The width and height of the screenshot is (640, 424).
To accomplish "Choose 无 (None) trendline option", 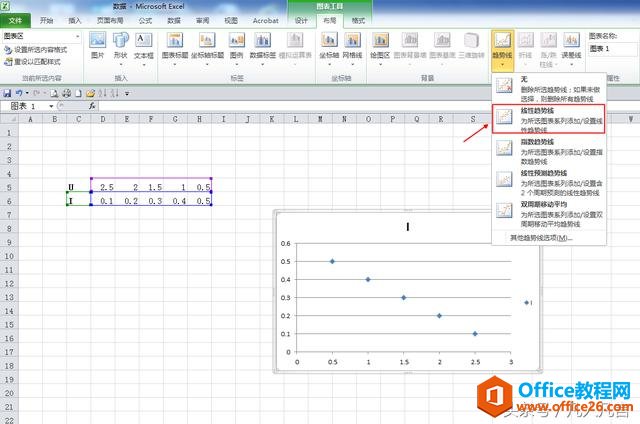I will (549, 88).
